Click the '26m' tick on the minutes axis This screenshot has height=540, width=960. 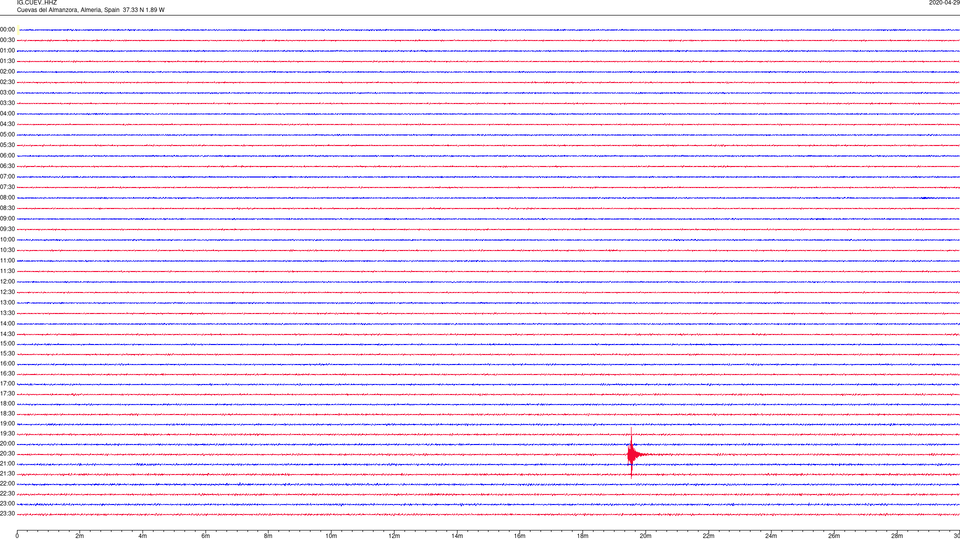click(834, 536)
